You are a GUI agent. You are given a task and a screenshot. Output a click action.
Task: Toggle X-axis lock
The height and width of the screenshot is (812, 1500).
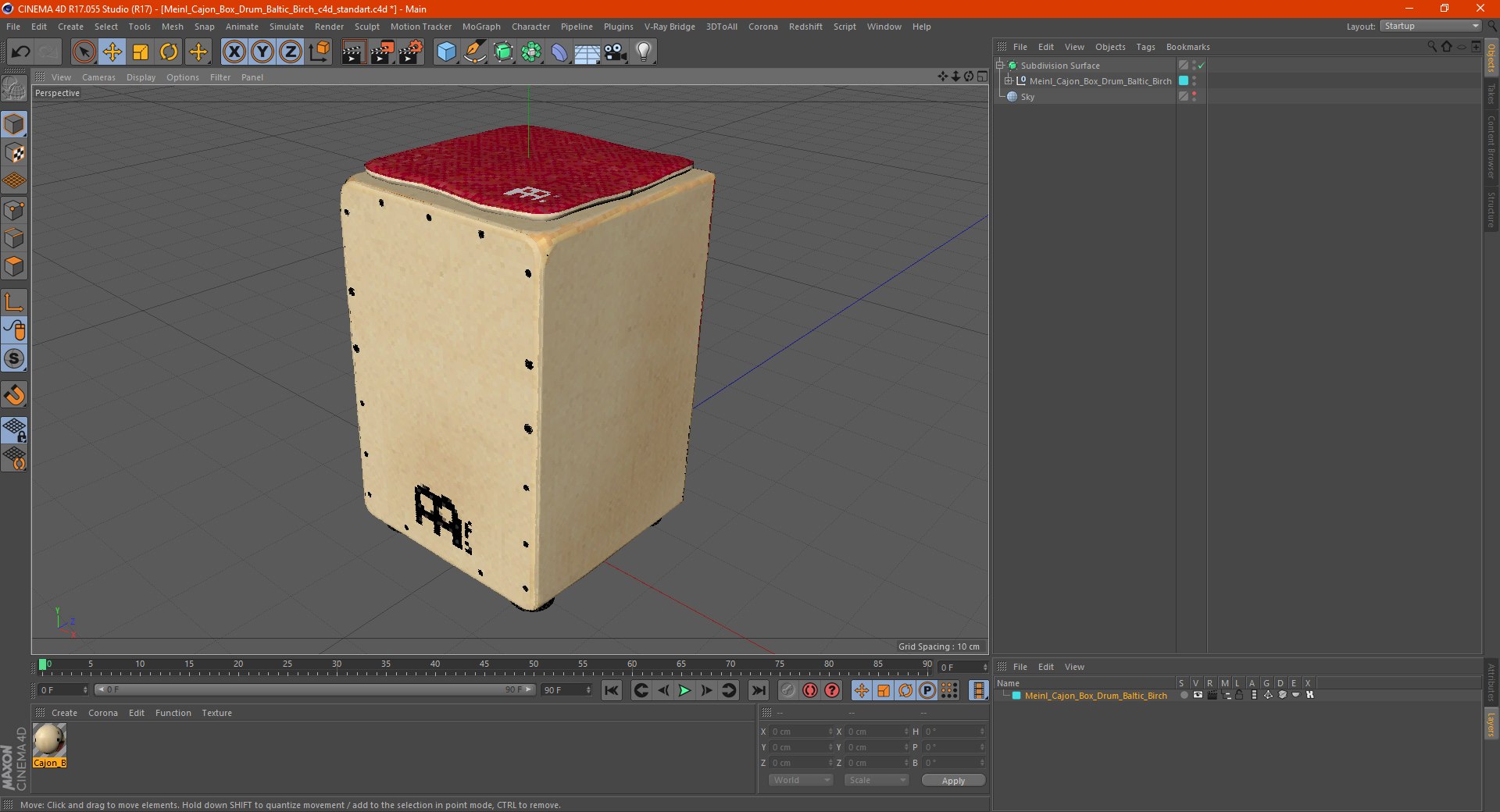[234, 52]
